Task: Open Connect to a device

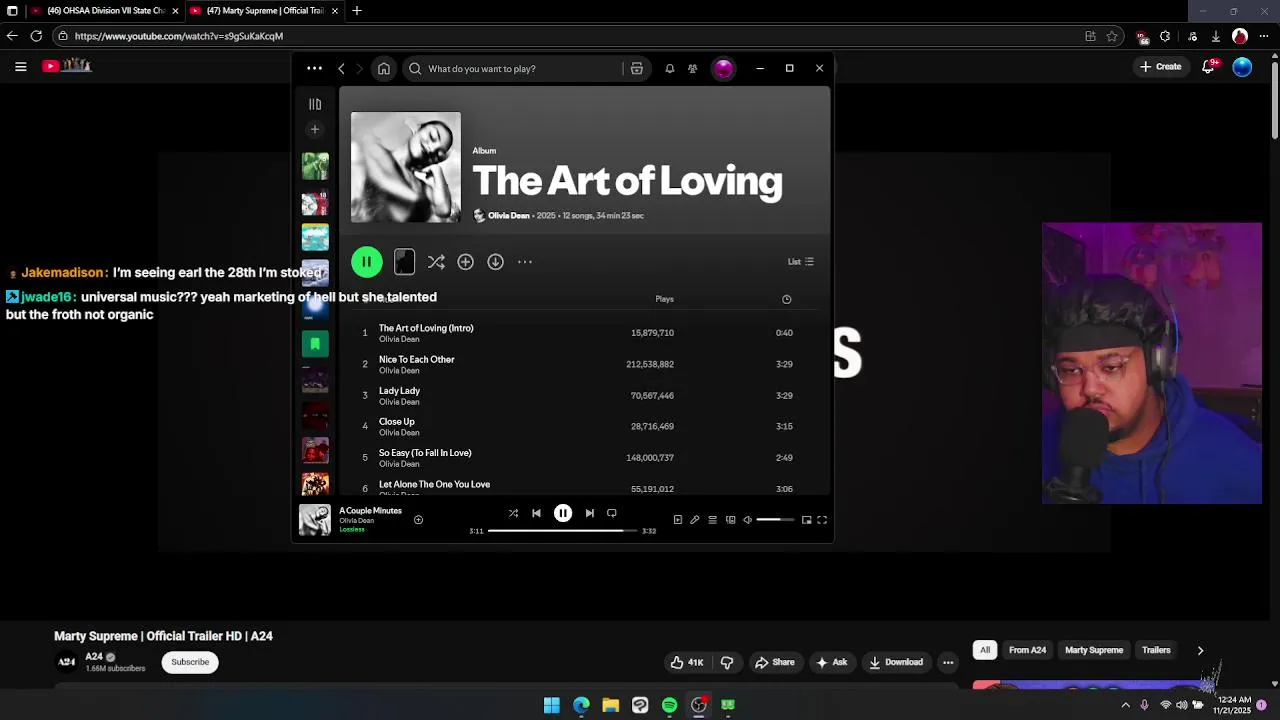Action: point(730,520)
